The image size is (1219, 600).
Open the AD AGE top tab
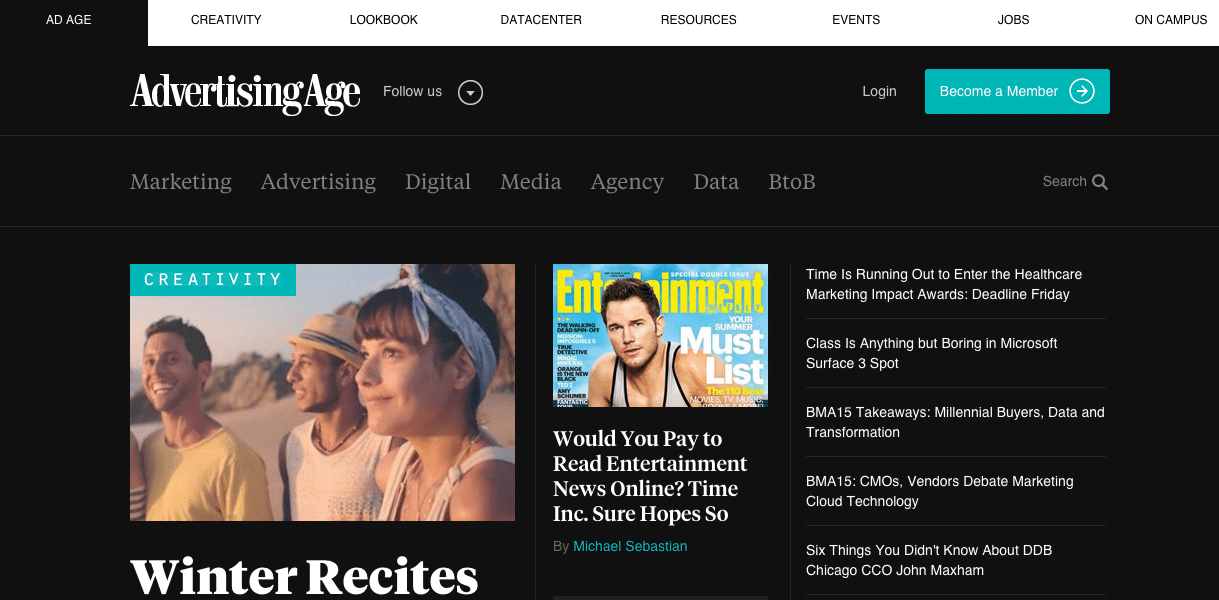69,20
